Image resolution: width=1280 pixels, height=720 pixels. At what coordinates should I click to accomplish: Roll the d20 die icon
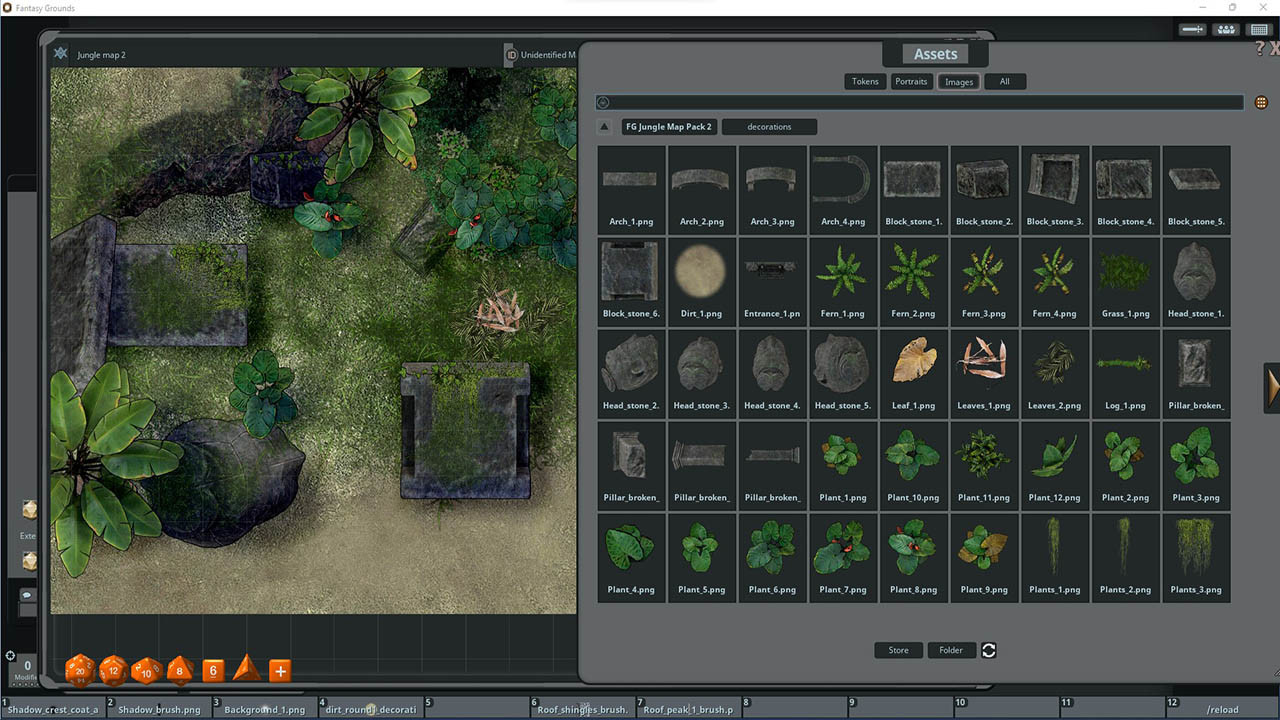(x=80, y=670)
